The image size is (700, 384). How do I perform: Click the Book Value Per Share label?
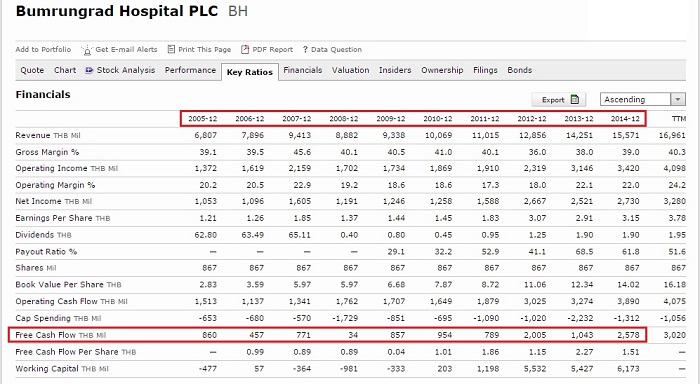(68, 285)
